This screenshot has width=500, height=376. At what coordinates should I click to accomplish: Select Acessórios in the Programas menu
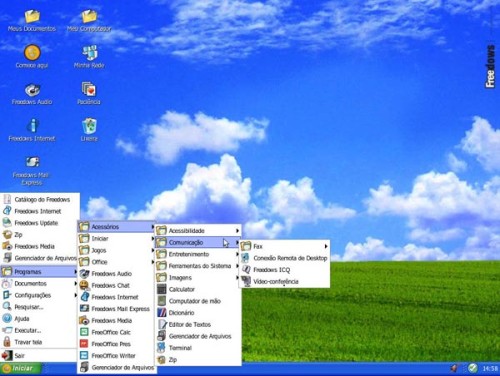[x=116, y=227]
